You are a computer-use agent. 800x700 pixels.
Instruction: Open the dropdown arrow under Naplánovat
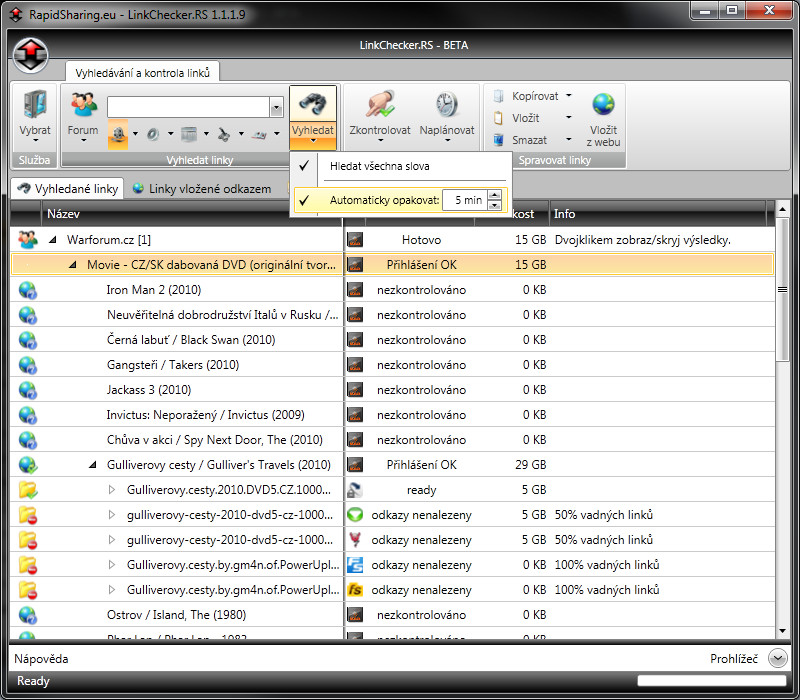pos(447,140)
